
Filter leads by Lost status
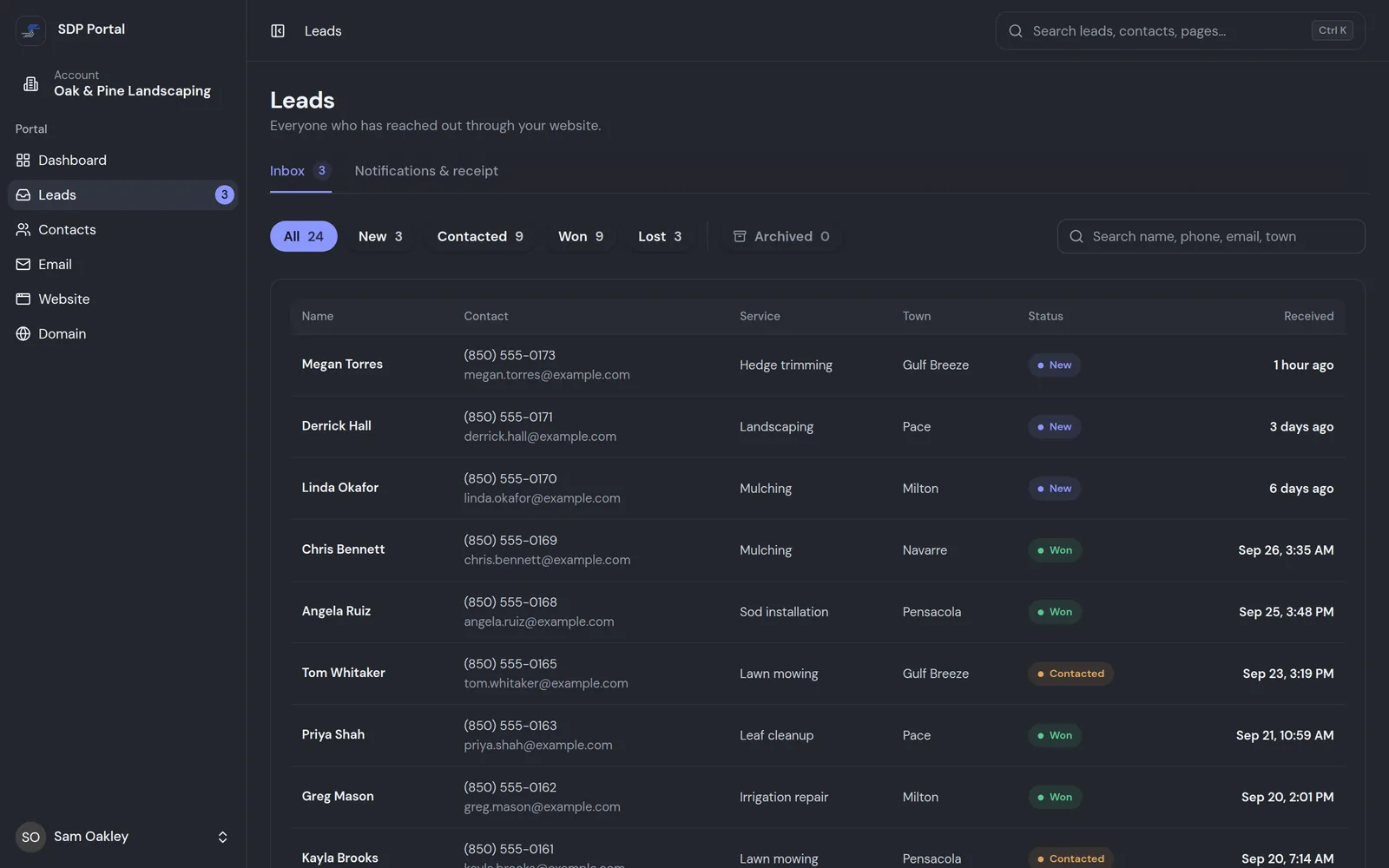click(660, 237)
